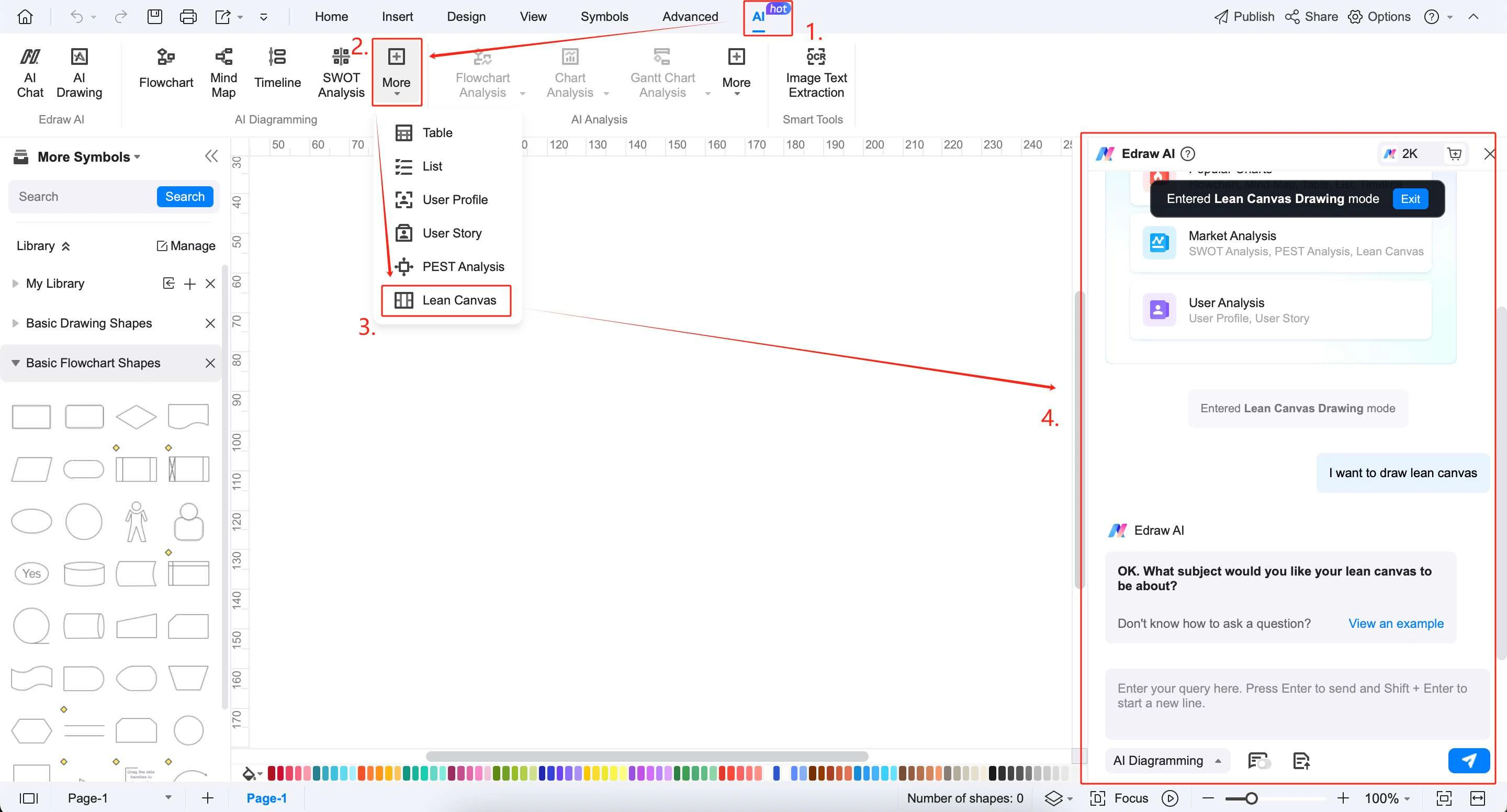Open the fill color bucket tool
Screen dimensions: 1507x812
click(249, 773)
